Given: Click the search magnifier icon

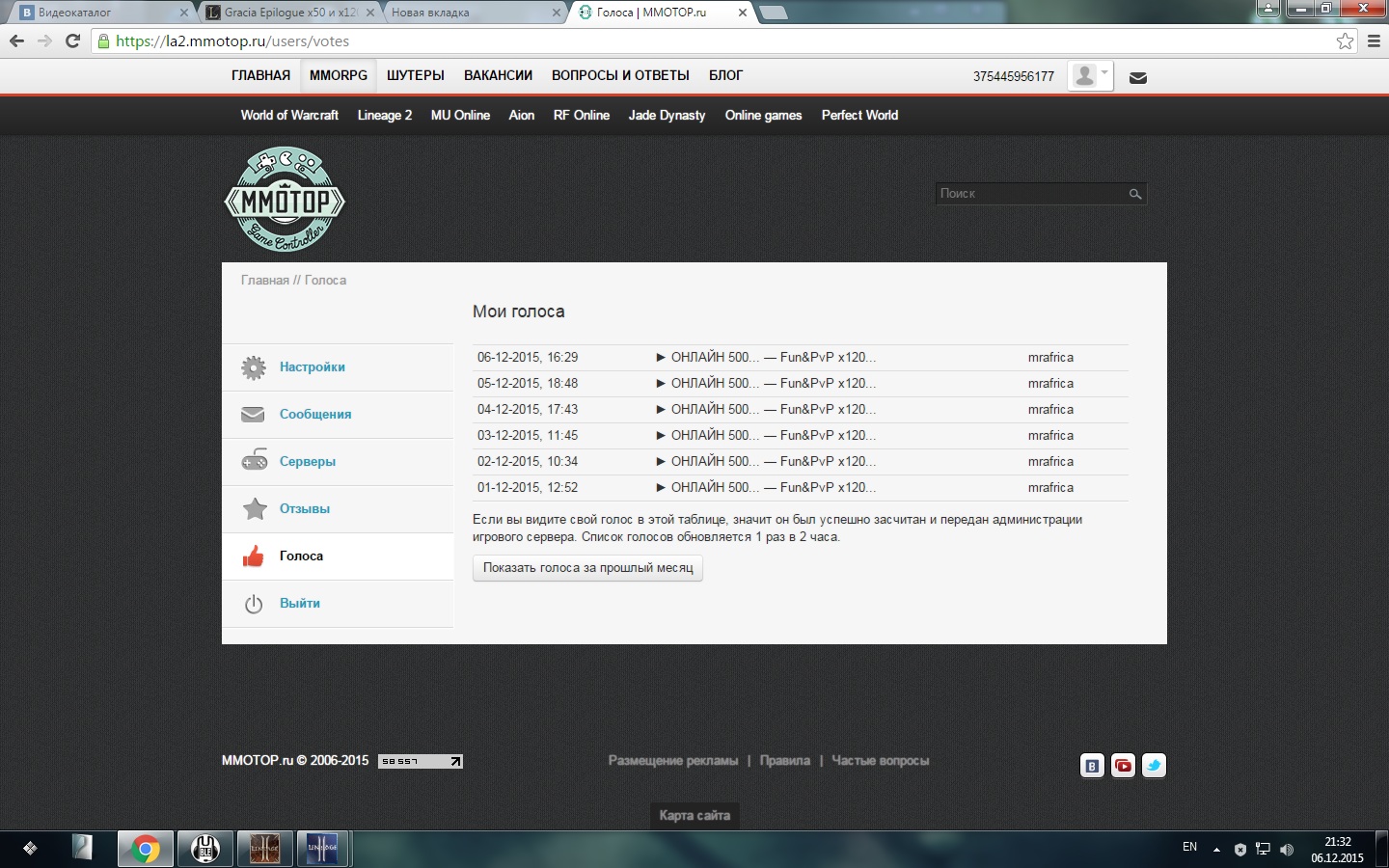Looking at the screenshot, I should [x=1135, y=194].
